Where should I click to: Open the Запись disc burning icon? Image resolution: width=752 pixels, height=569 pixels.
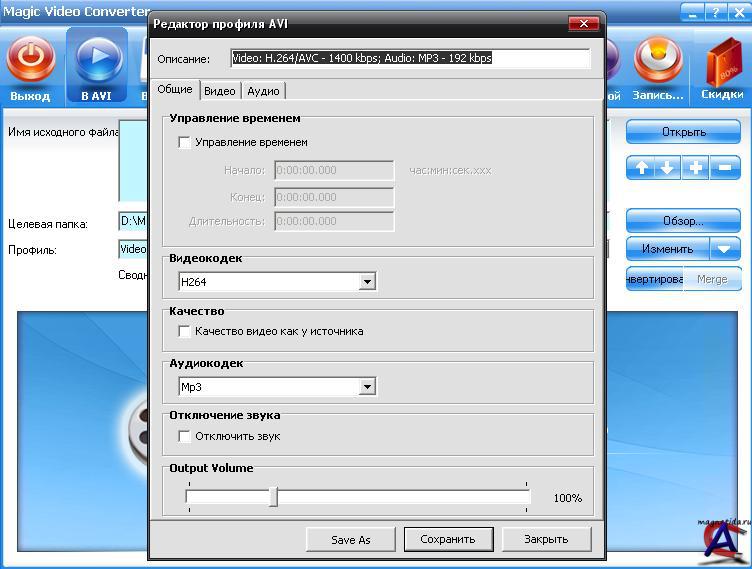pos(658,59)
